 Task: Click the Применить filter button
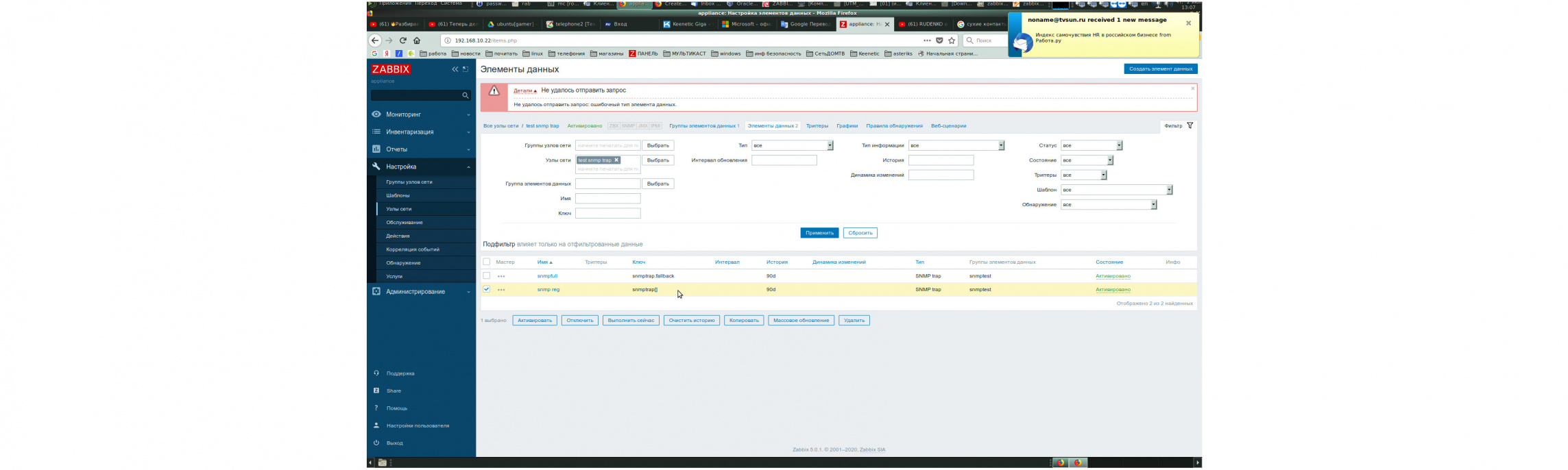pos(819,233)
